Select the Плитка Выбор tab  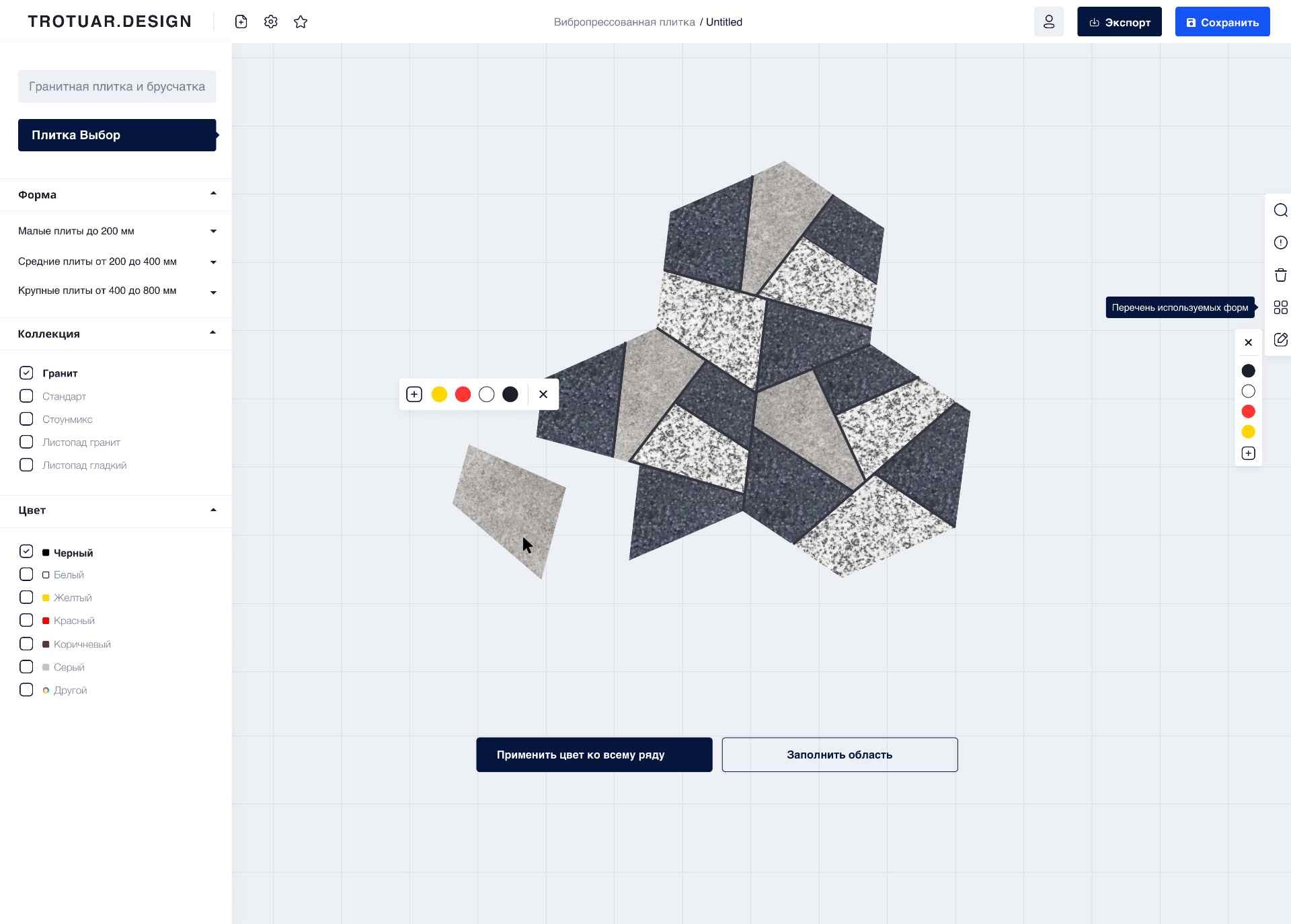[x=117, y=135]
